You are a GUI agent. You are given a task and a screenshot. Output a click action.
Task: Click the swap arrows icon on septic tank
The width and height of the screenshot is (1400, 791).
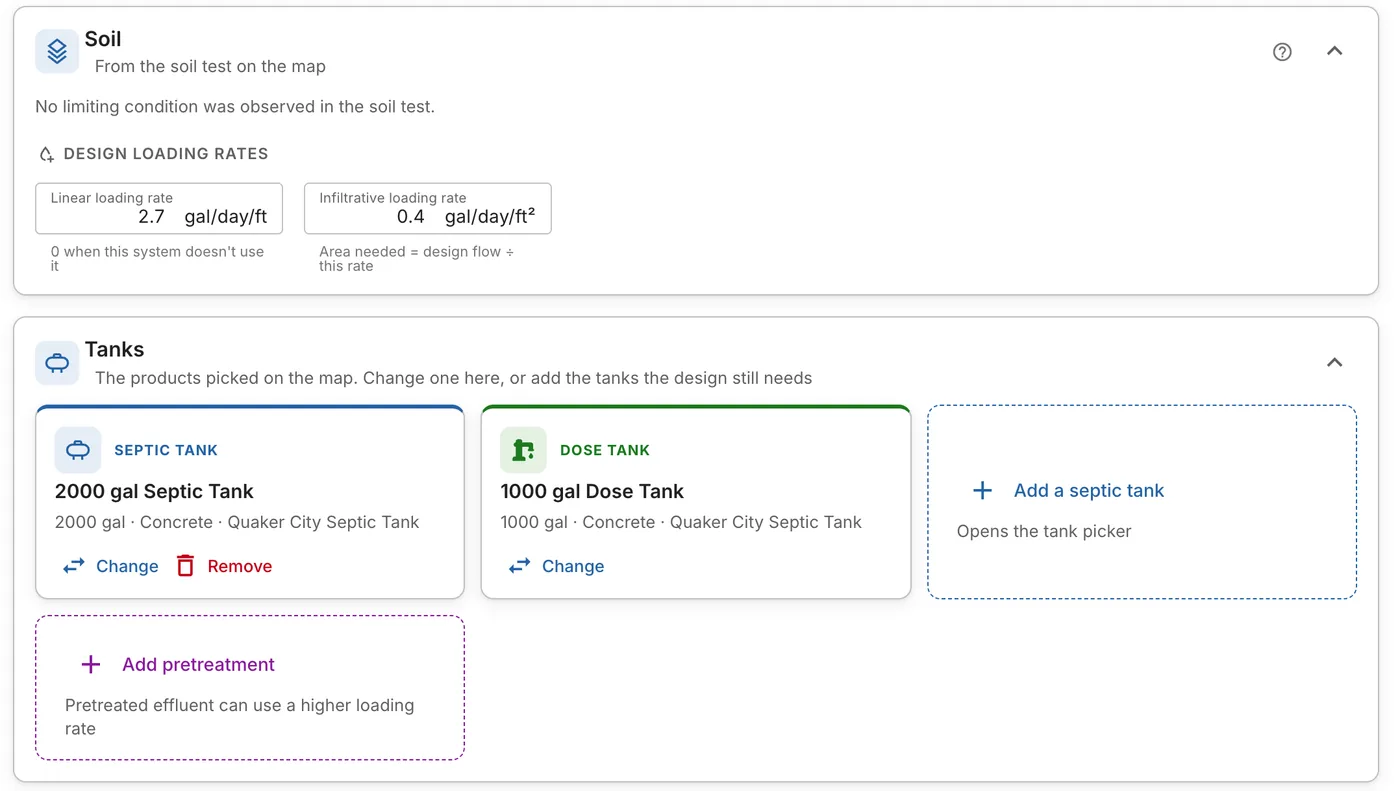point(74,566)
